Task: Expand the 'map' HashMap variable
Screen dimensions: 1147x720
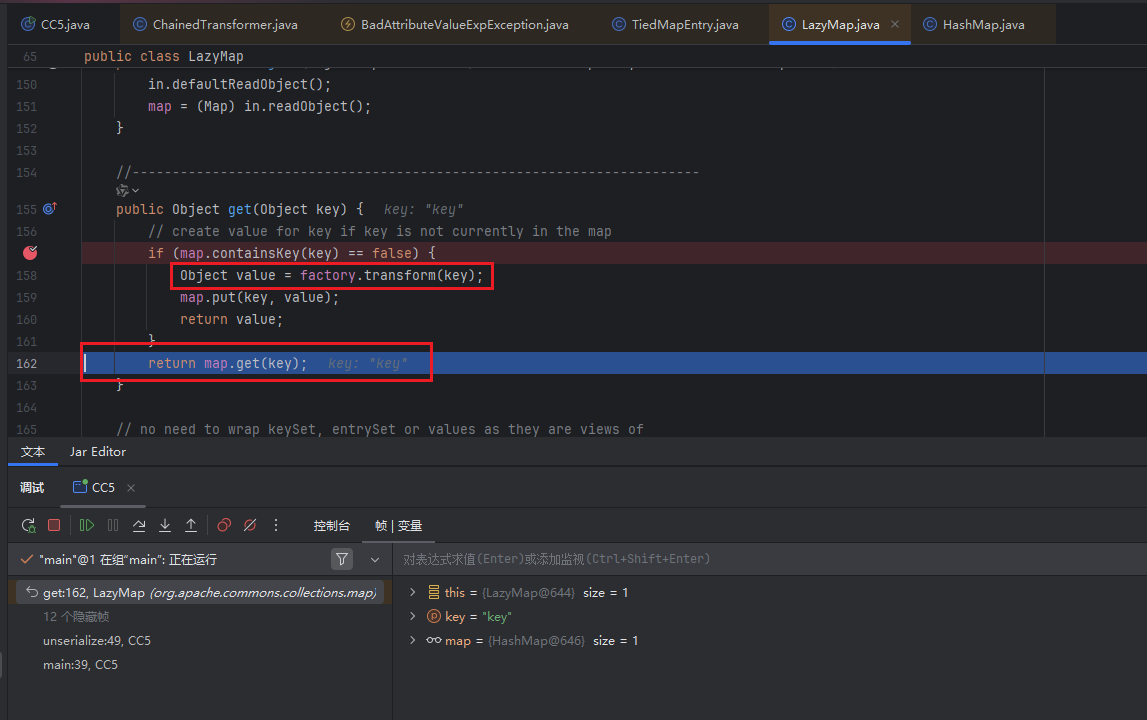Action: pos(412,641)
